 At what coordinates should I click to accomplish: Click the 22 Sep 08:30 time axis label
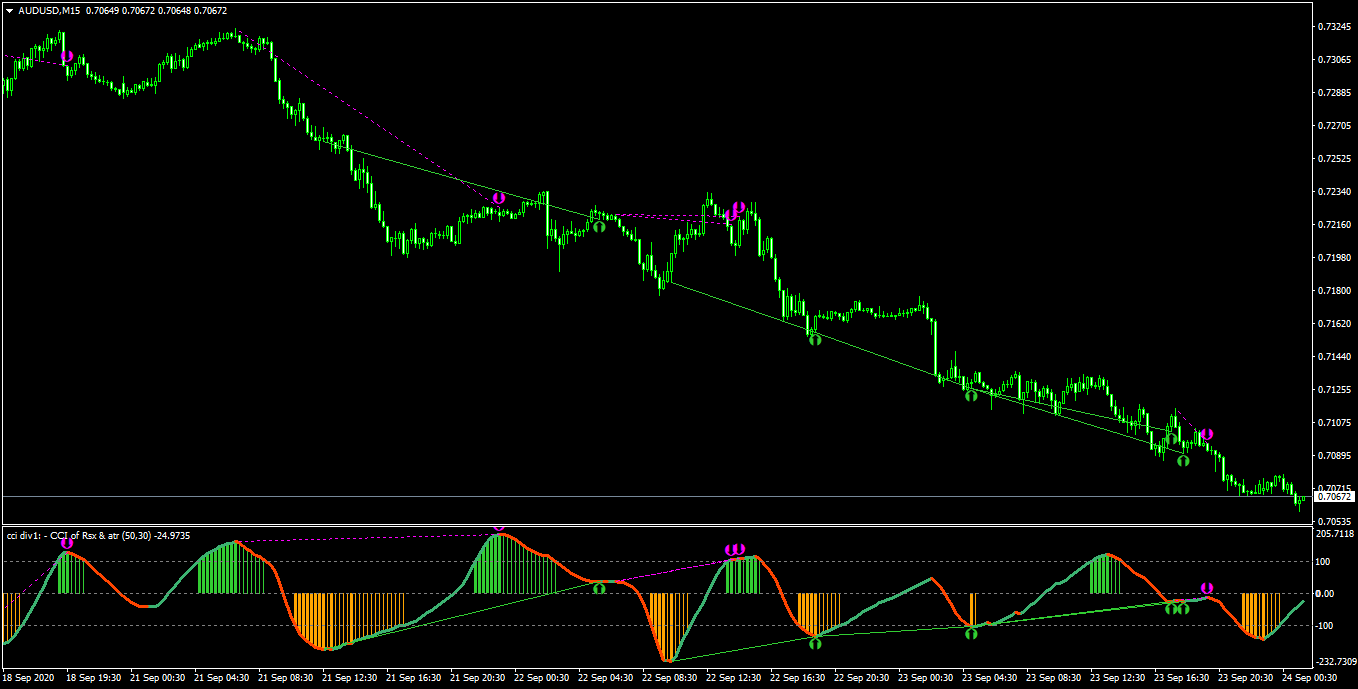coord(670,678)
